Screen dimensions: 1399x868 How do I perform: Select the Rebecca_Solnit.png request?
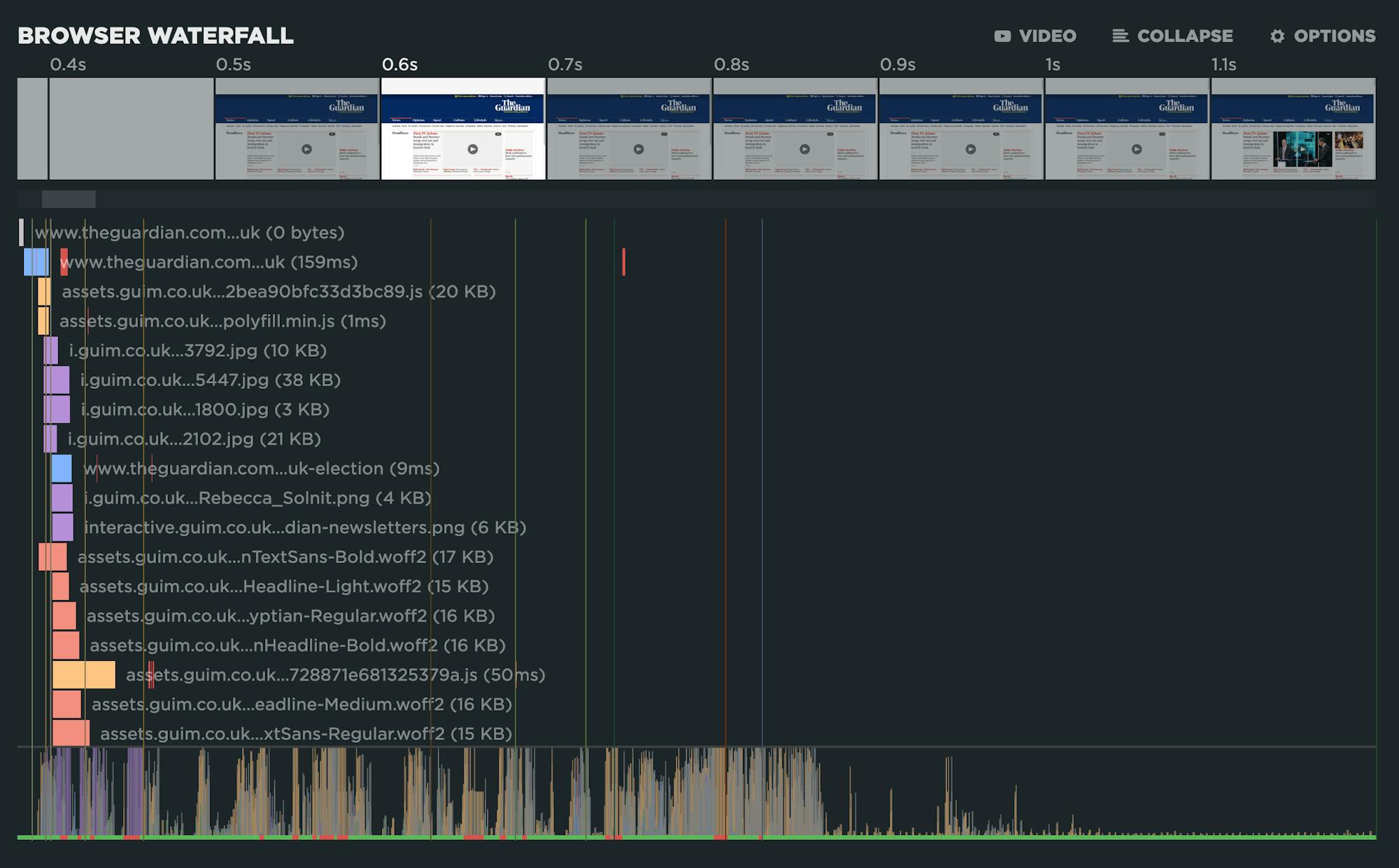coord(257,498)
